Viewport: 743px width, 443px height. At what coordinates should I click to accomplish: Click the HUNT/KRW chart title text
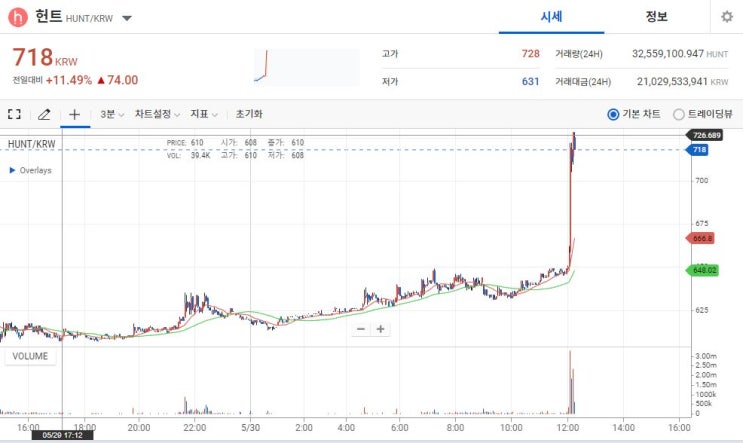pos(32,144)
